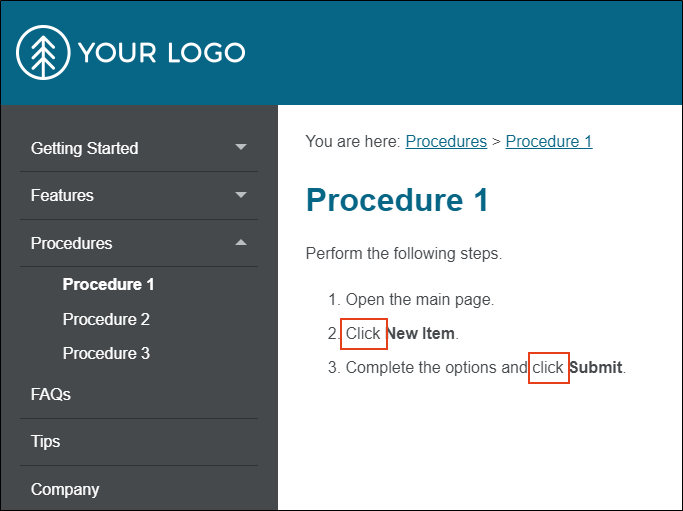Go to the FAQs menu item
This screenshot has width=683, height=511.
[x=51, y=395]
